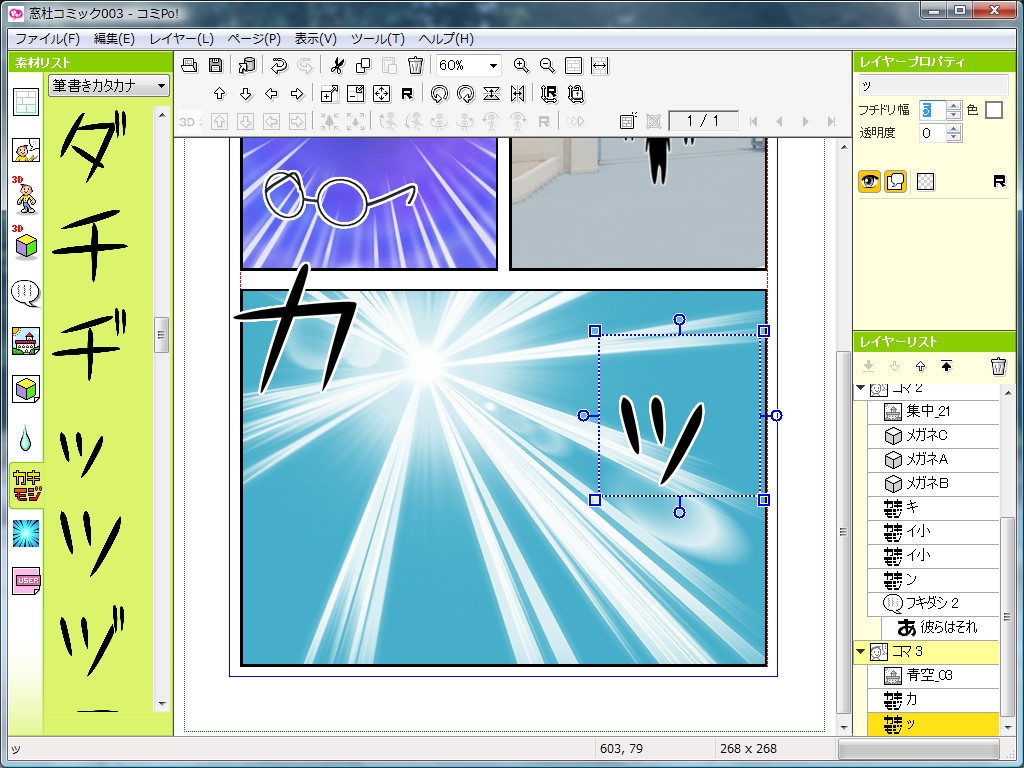Collapse the コマ 3 layer group
The width and height of the screenshot is (1024, 768).
pyautogui.click(x=861, y=651)
